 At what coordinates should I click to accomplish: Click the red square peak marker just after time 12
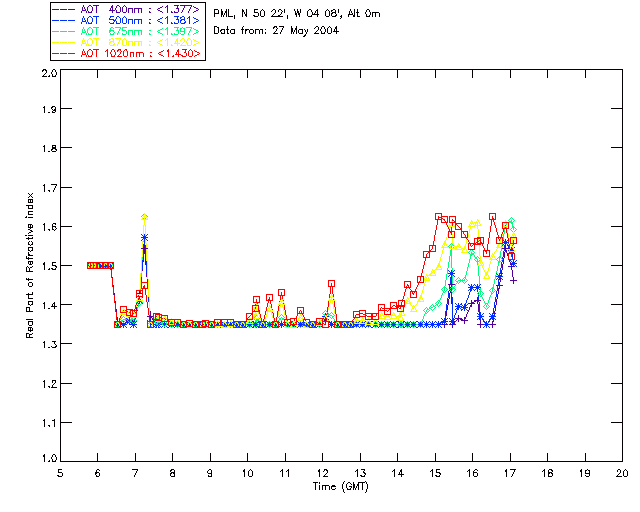click(331, 283)
